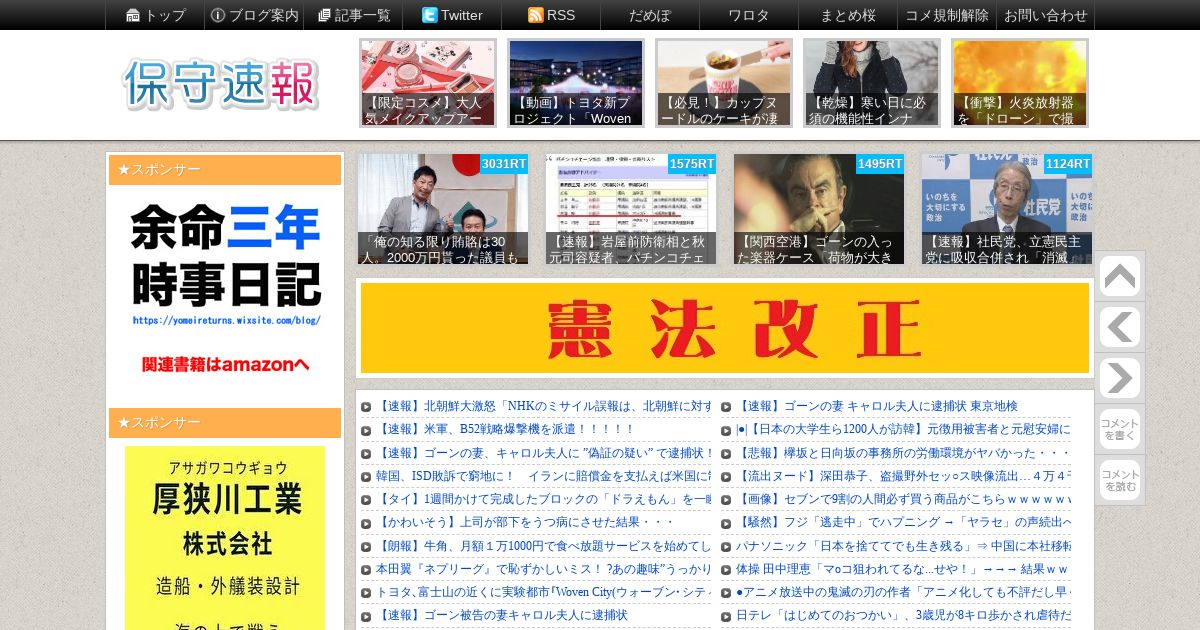Open ゴーンの妻、キャロル夫人に偽証の疑い link
1200x630 pixels.
[x=544, y=453]
